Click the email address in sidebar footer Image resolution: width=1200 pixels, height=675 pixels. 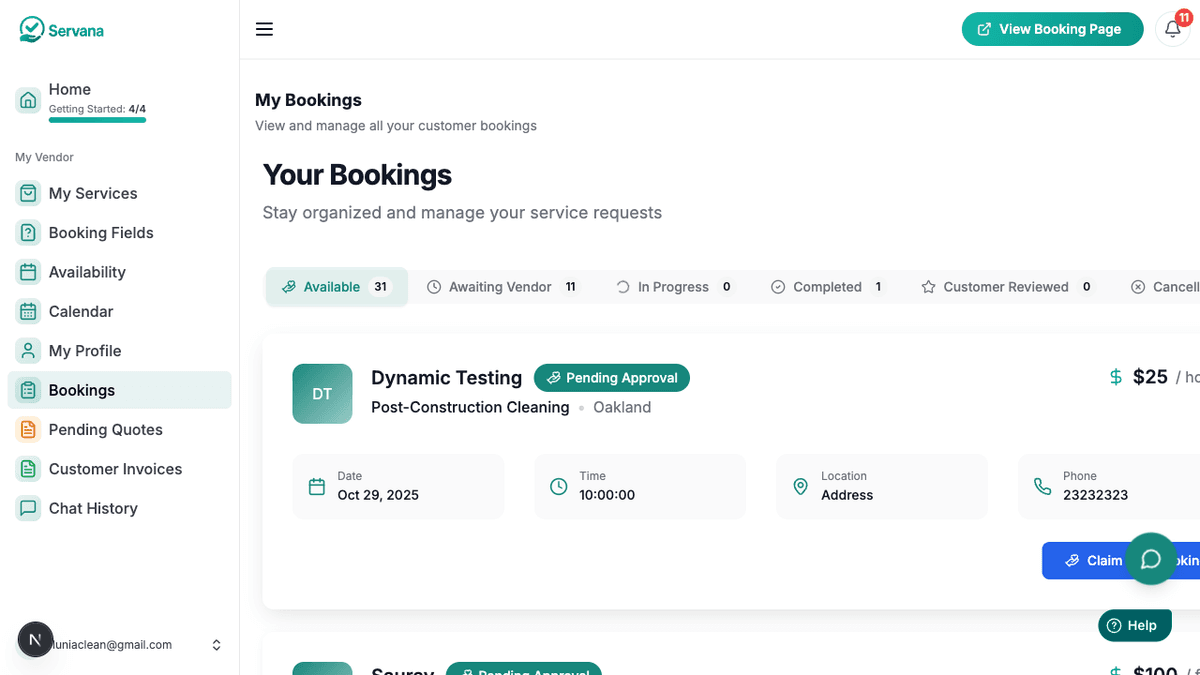coord(114,645)
